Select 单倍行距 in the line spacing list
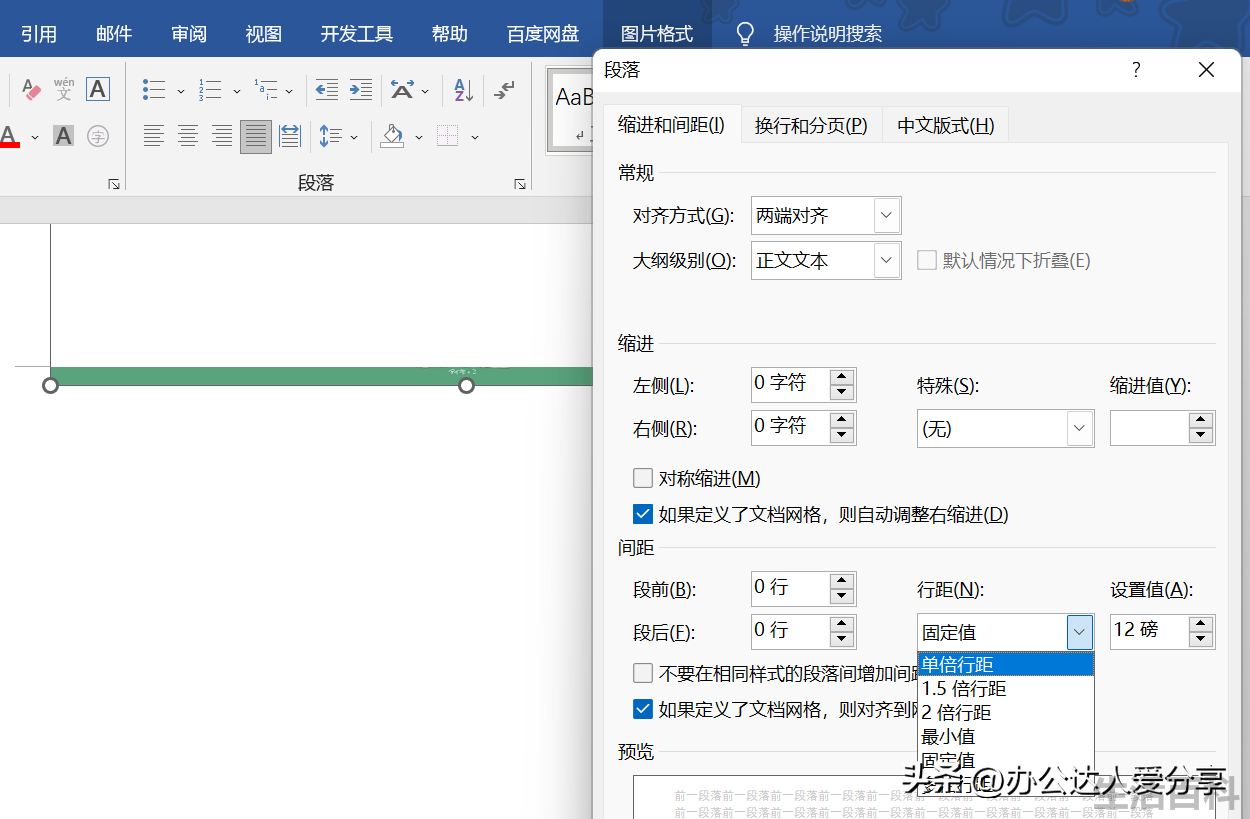This screenshot has height=819, width=1250. pyautogui.click(x=1005, y=664)
